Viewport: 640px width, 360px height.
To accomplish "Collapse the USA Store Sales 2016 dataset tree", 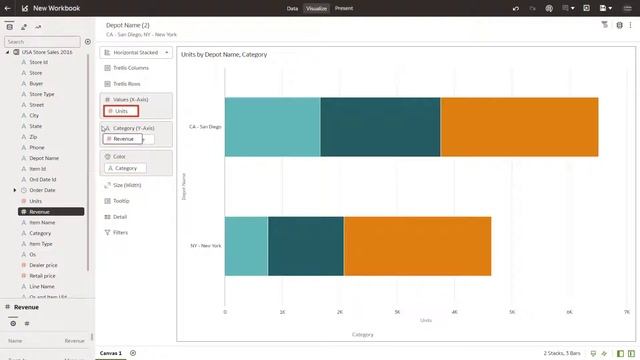I will 7,52.
